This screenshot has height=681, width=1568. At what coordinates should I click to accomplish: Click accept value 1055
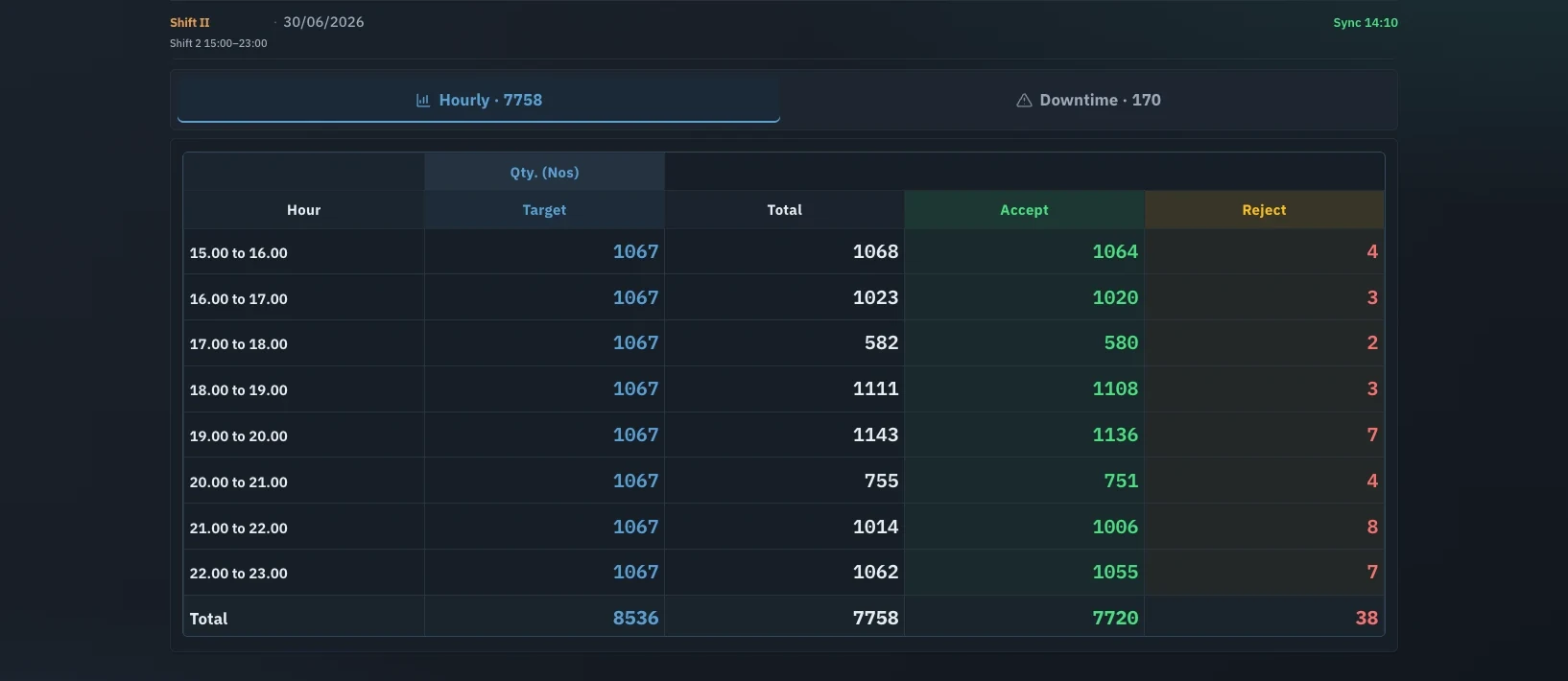1116,572
